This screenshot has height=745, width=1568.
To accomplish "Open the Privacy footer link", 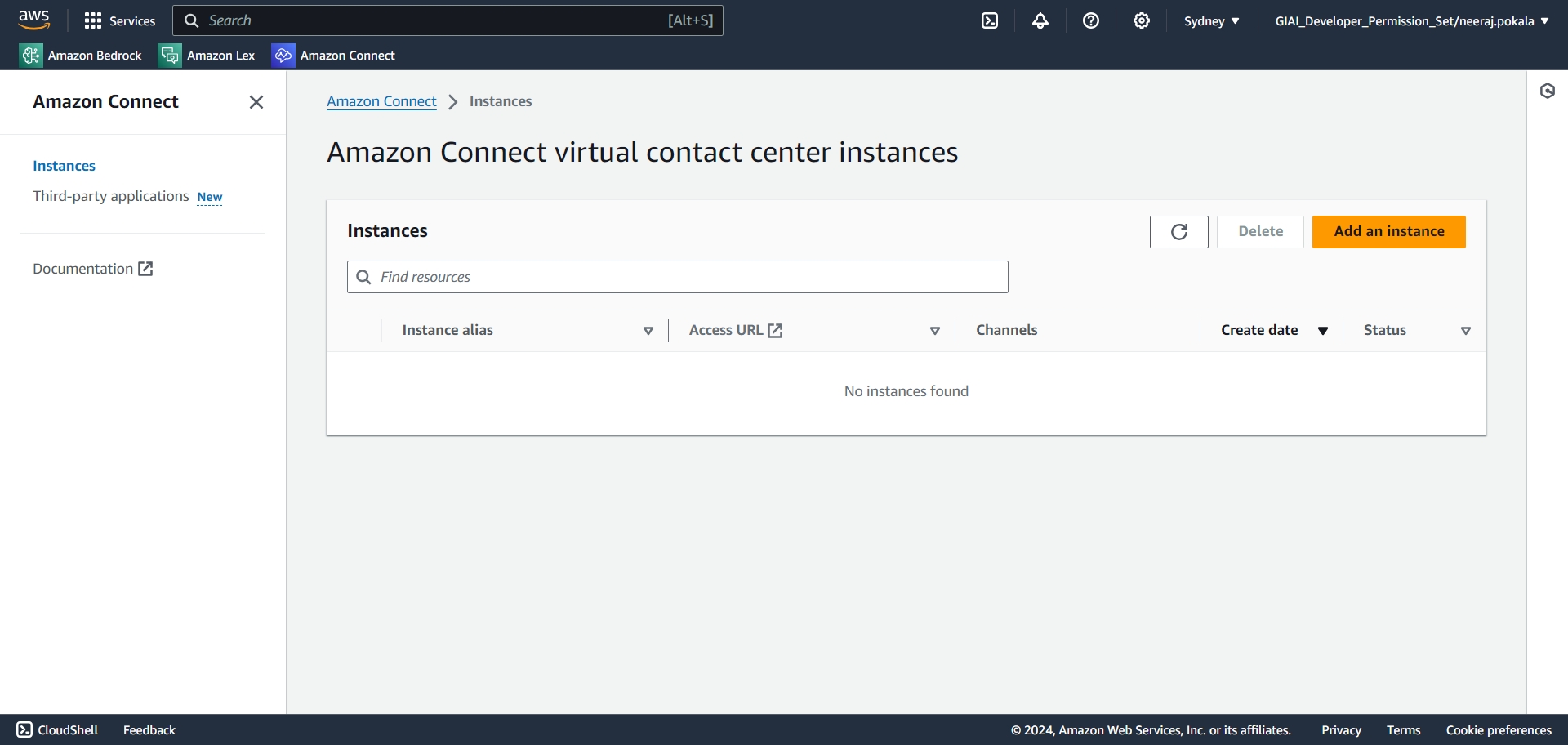I will [1341, 730].
